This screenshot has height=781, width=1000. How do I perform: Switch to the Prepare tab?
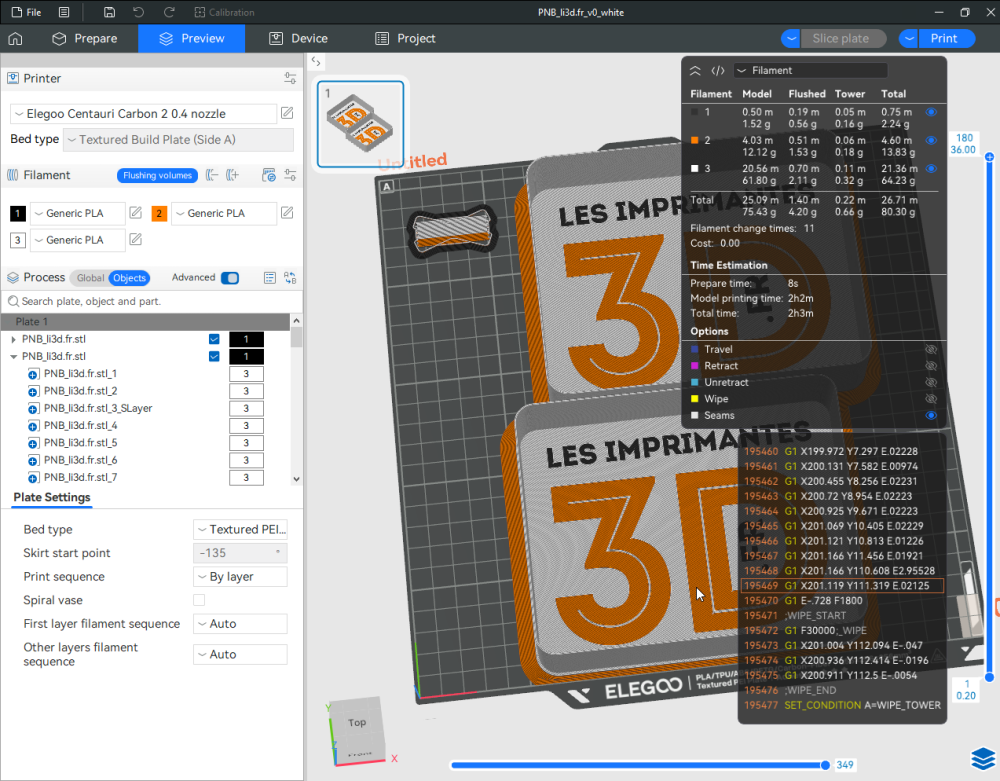point(86,38)
